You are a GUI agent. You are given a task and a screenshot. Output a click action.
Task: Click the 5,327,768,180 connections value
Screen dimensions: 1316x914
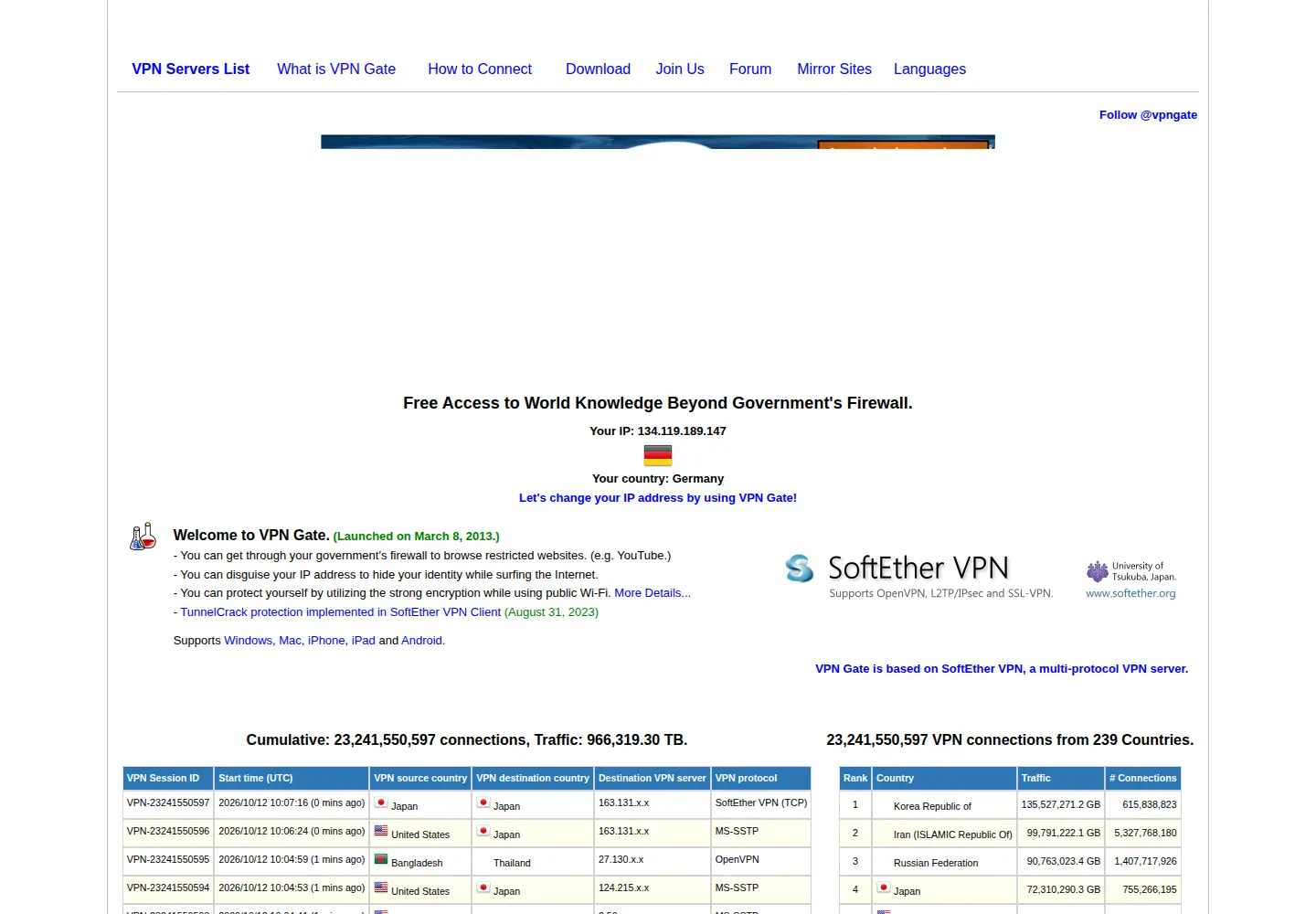coord(1145,834)
